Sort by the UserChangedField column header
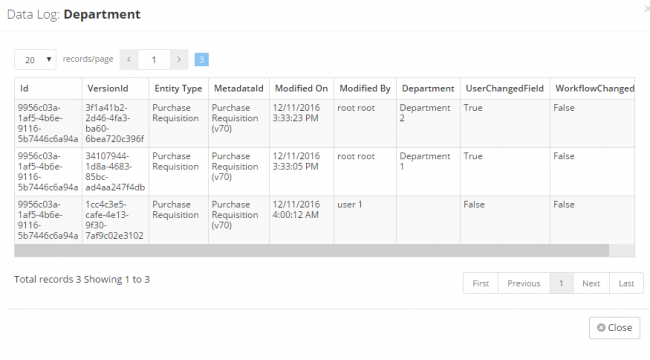This screenshot has width=650, height=360. click(505, 88)
